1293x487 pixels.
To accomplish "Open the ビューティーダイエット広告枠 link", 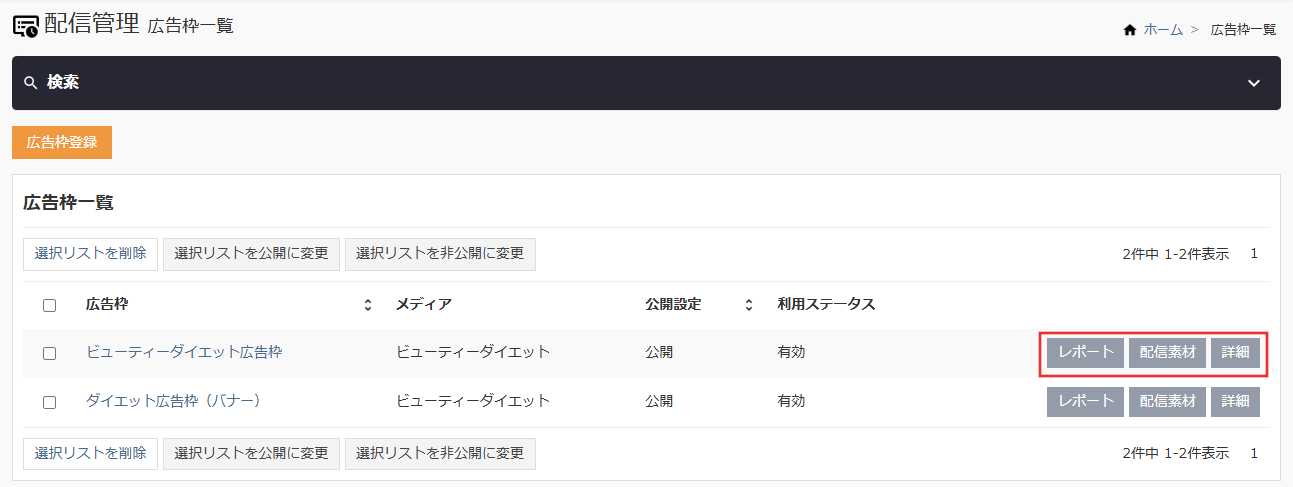I will click(184, 352).
